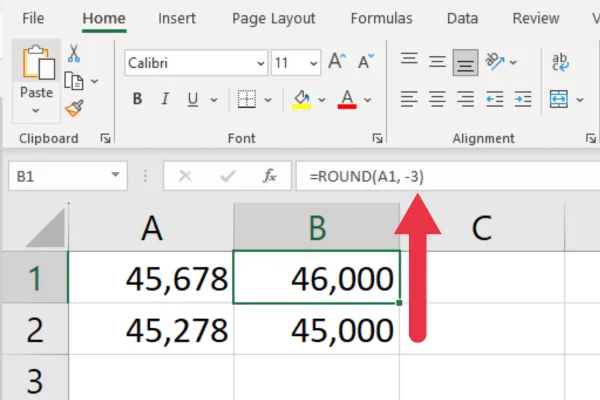The height and width of the screenshot is (400, 600).
Task: Expand the Paste options arrow
Action: [x=36, y=111]
